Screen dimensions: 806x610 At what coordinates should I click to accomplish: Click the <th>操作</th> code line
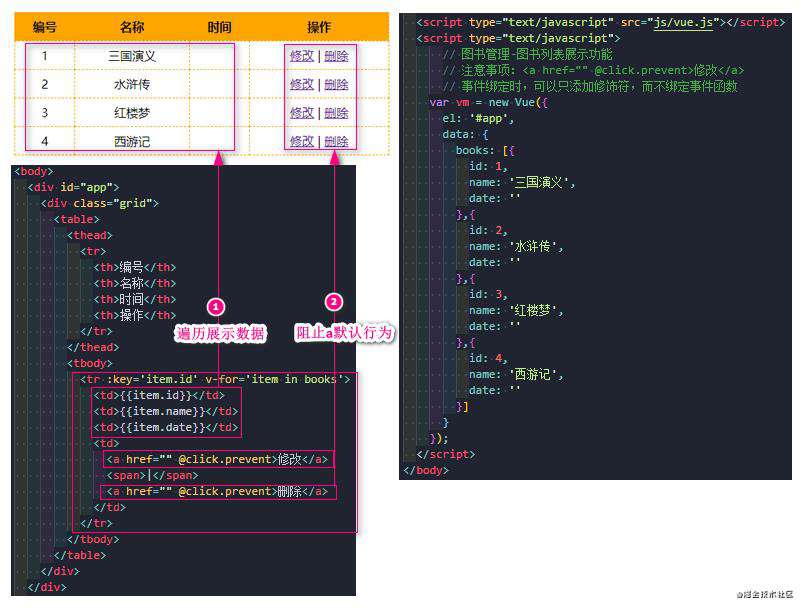[x=135, y=315]
